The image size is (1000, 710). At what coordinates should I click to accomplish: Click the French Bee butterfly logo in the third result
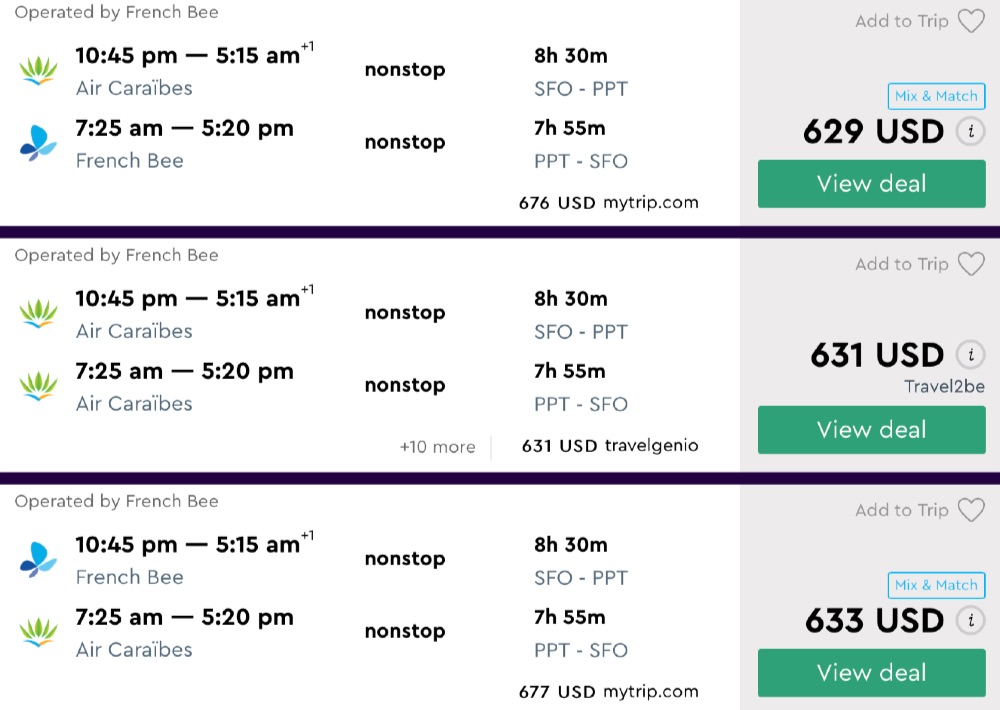point(38,560)
